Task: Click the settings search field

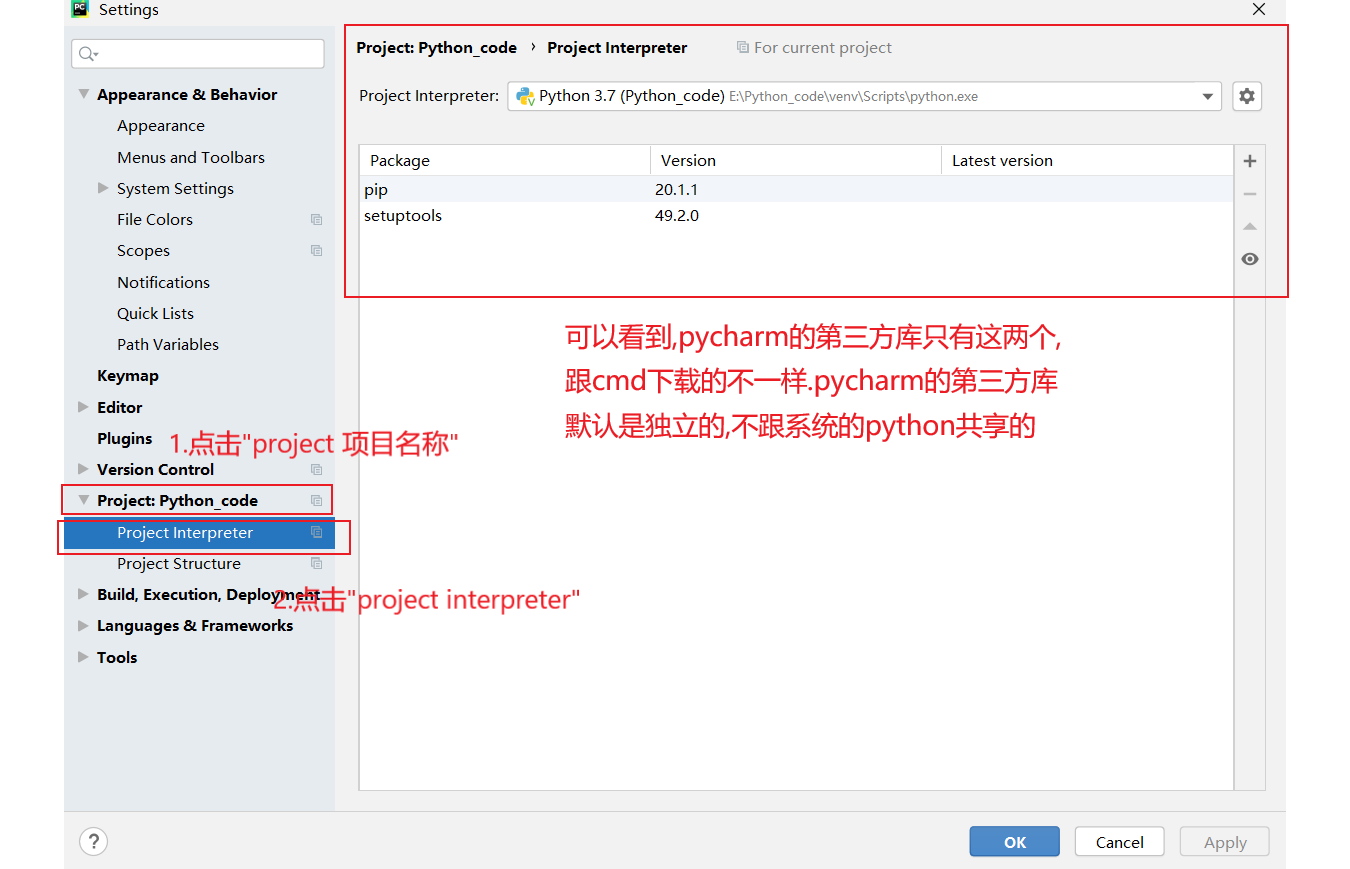Action: pyautogui.click(x=198, y=54)
